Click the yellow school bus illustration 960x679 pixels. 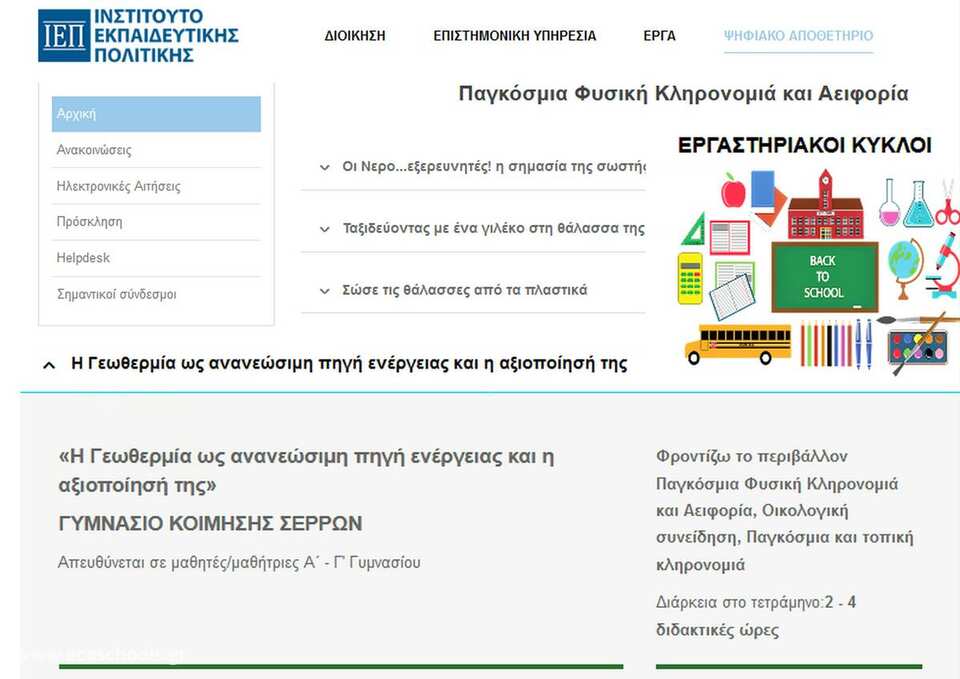(737, 344)
